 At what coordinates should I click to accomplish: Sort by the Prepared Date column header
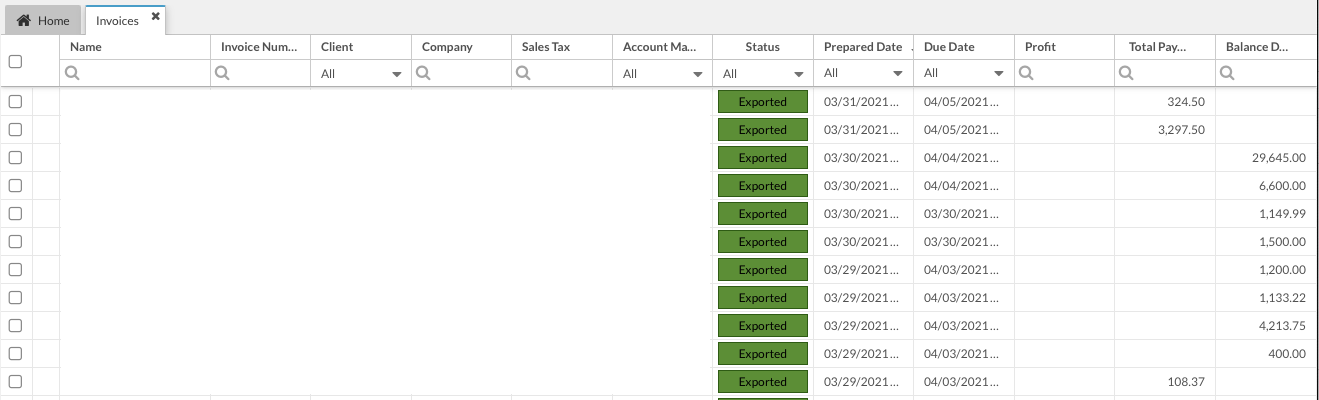point(862,47)
